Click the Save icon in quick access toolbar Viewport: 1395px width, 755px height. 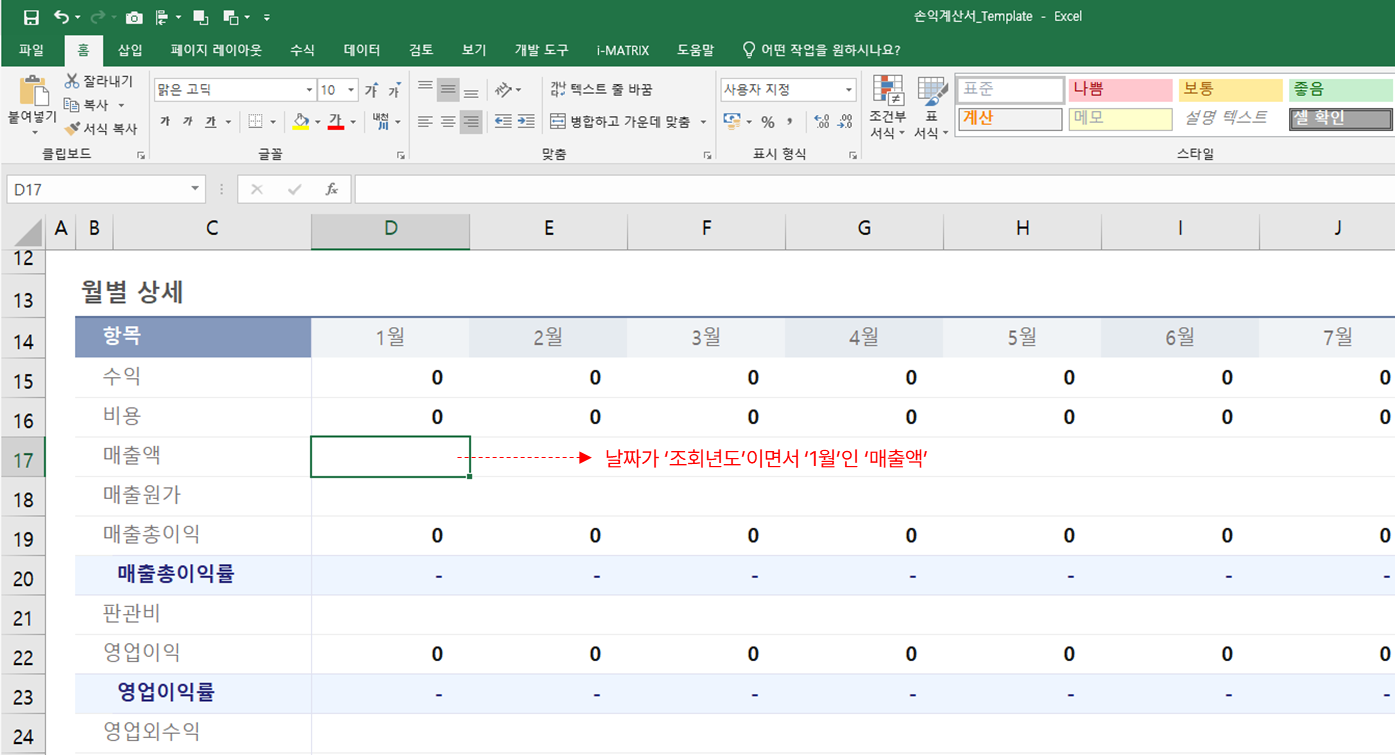pyautogui.click(x=31, y=17)
